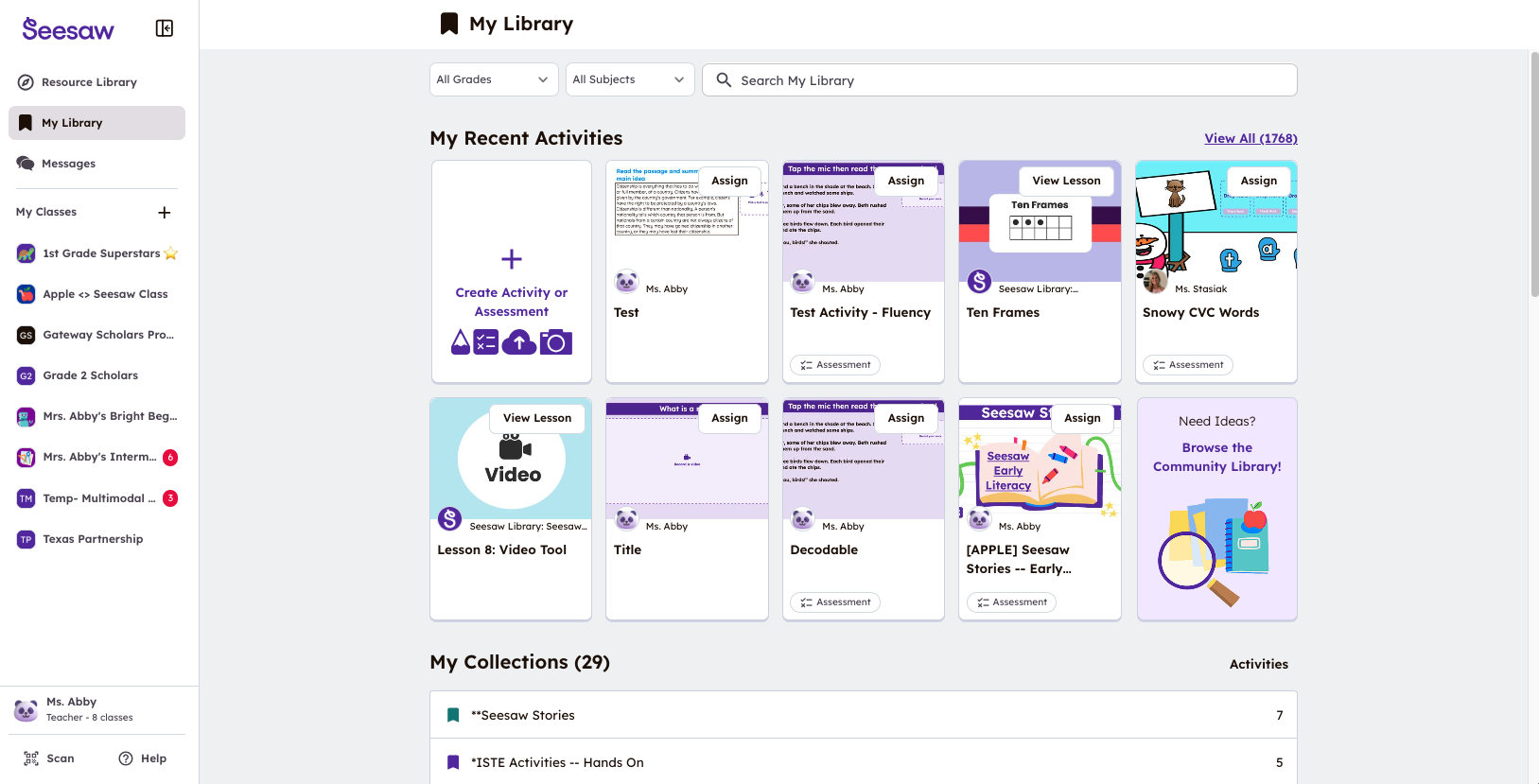Click the assessment checklist icon in create card
Image resolution: width=1539 pixels, height=784 pixels.
pos(485,342)
